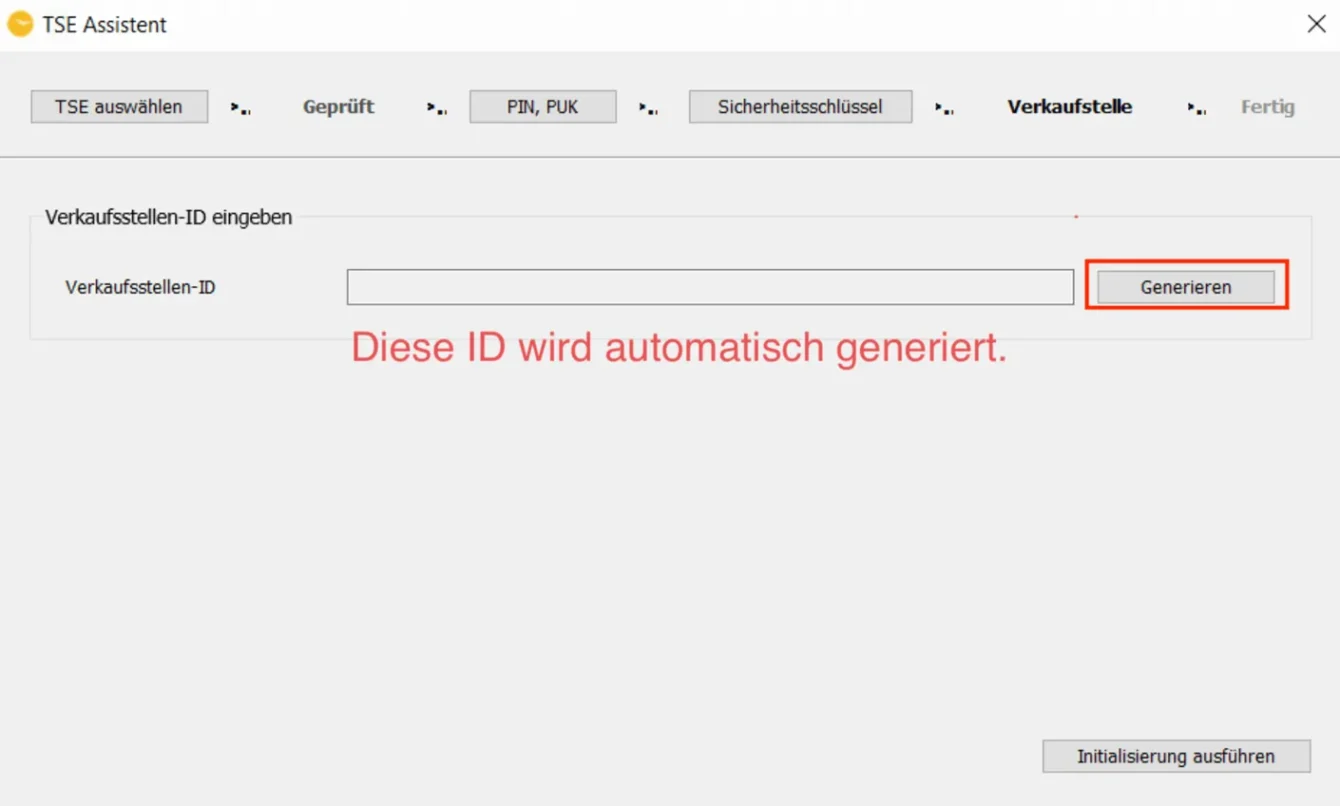The image size is (1340, 806).
Task: Close the TSE Assistent window
Action: [x=1316, y=25]
